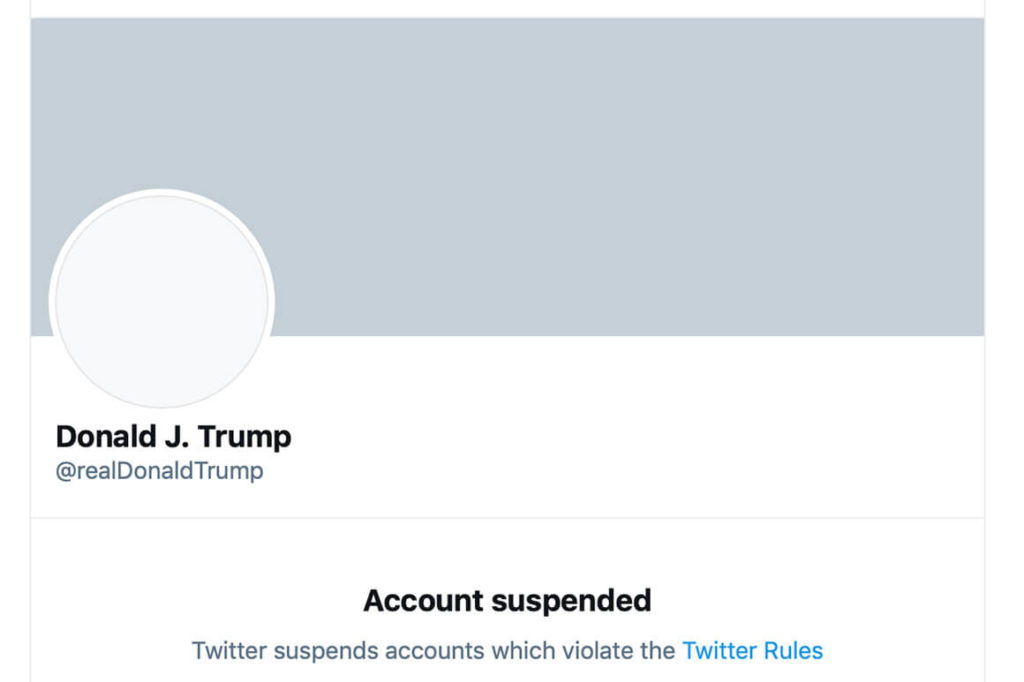Click the gray "Twitter" starting the suspension notice

click(x=229, y=651)
